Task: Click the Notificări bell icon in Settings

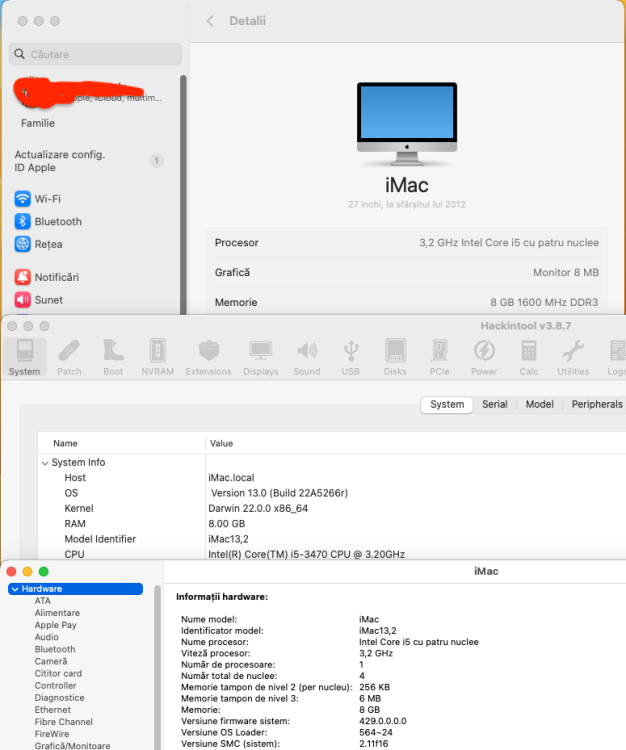Action: (22, 277)
